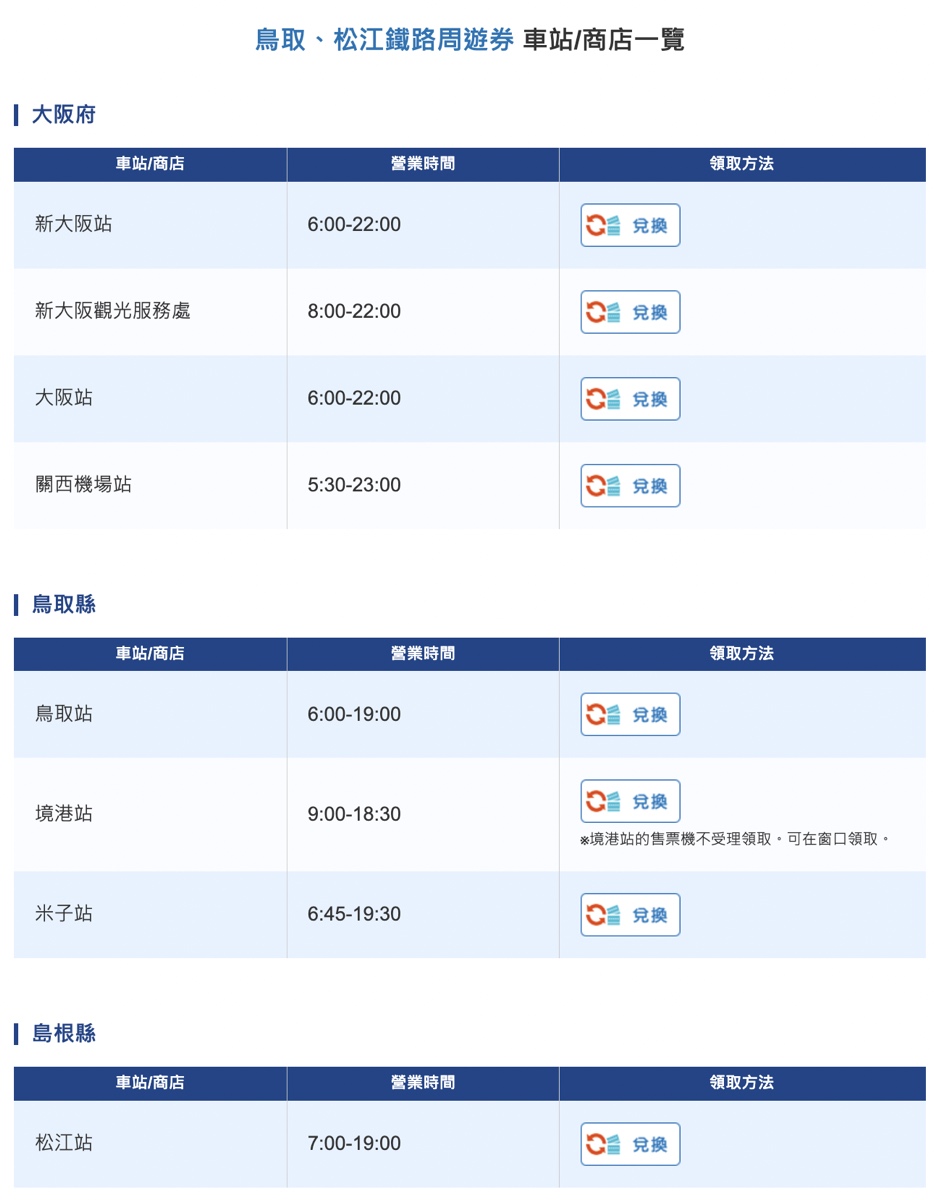Viewport: 934px width, 1200px height.
Task: Click 領取方法 header in 島根縣 table
Action: tap(742, 1083)
